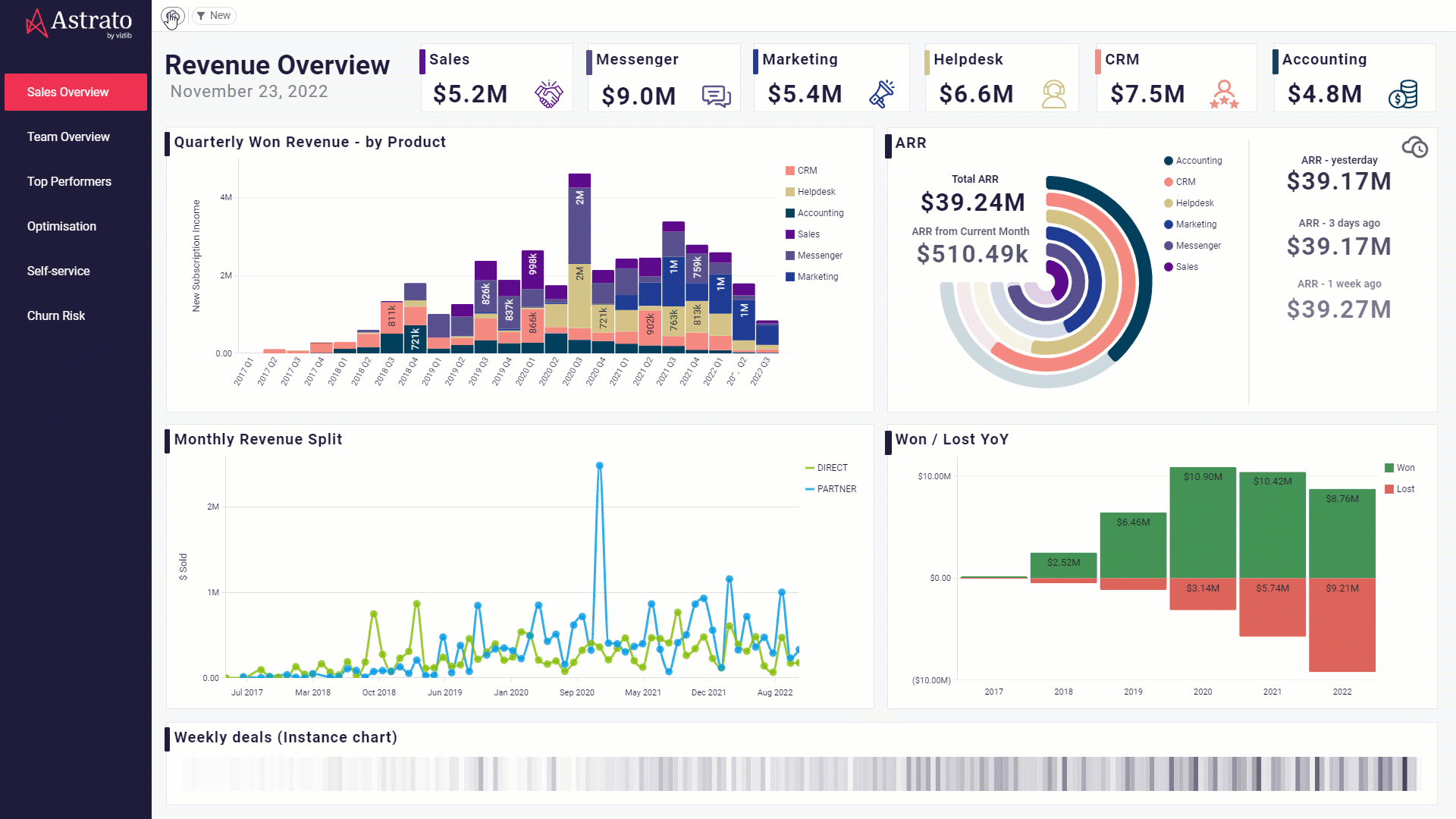
Task: Select the Top Performers menu item
Action: pyautogui.click(x=69, y=181)
